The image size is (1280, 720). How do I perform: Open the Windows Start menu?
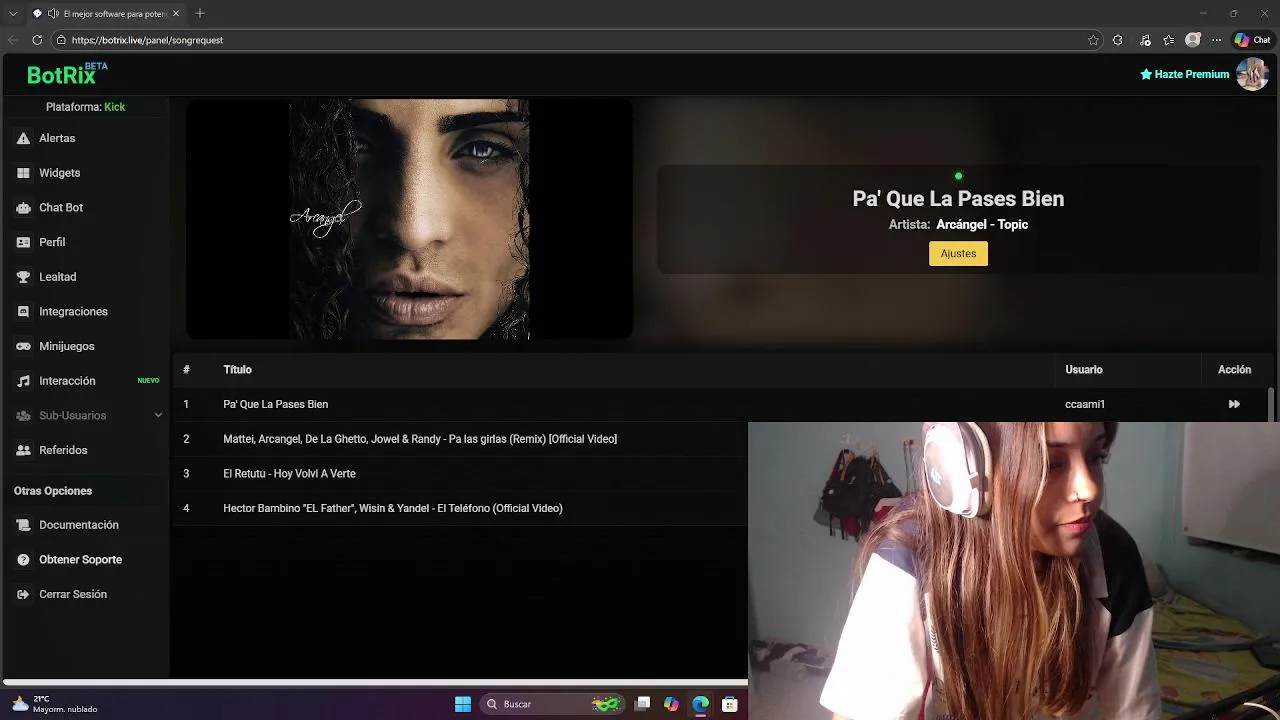pos(462,704)
